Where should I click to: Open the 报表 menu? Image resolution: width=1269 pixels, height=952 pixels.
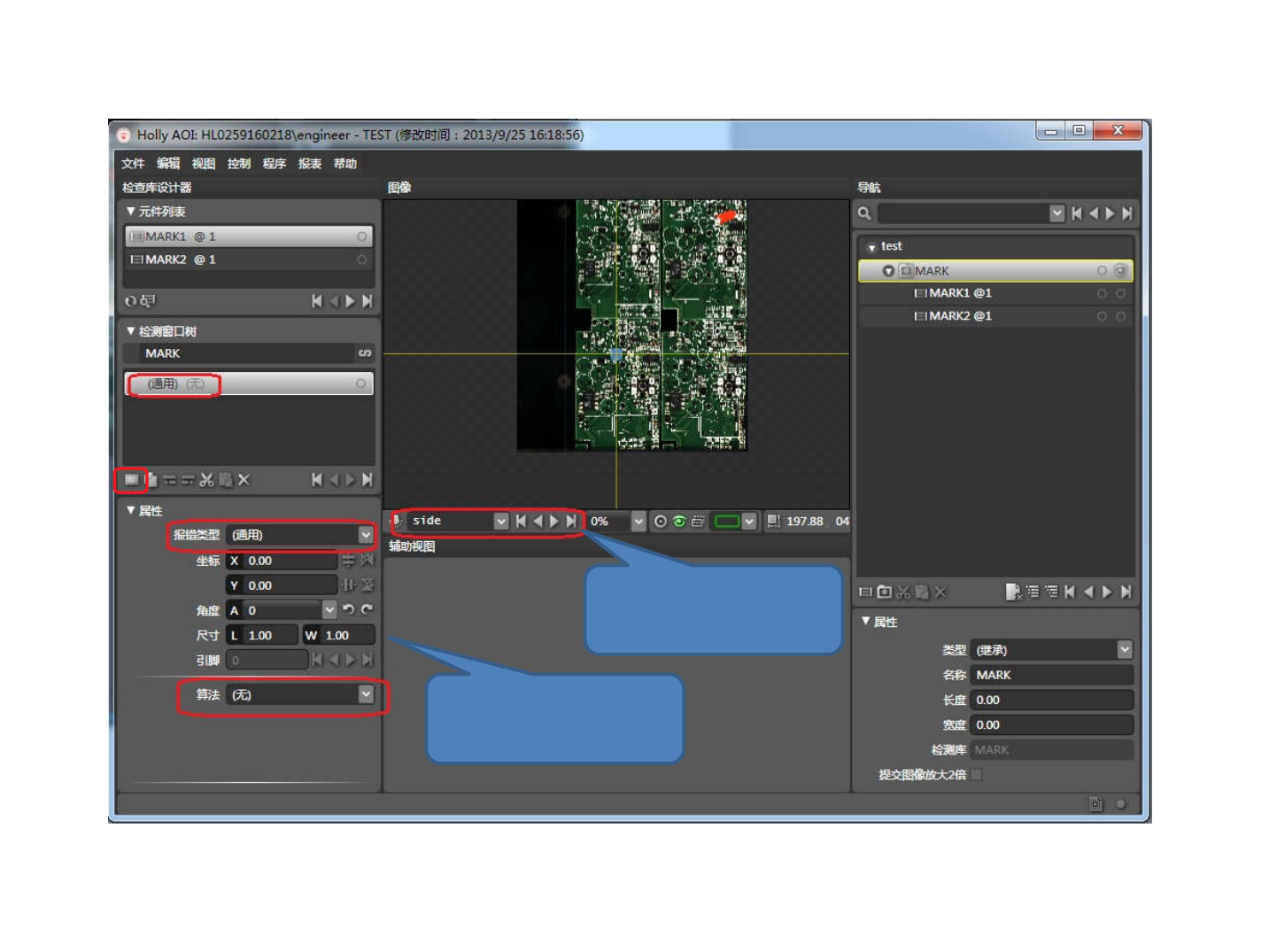point(309,164)
